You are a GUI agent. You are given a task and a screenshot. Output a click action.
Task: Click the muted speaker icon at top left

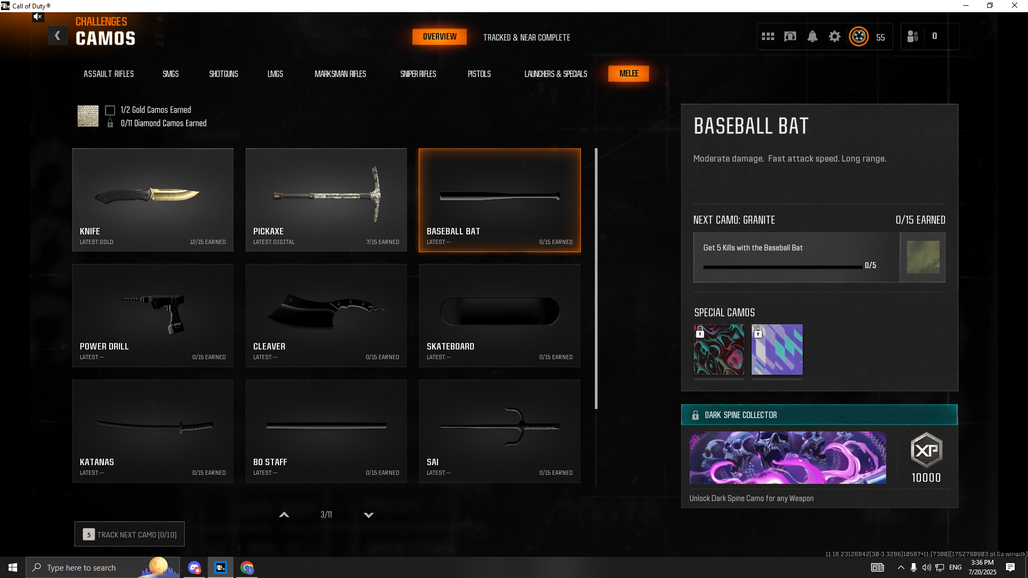[38, 17]
